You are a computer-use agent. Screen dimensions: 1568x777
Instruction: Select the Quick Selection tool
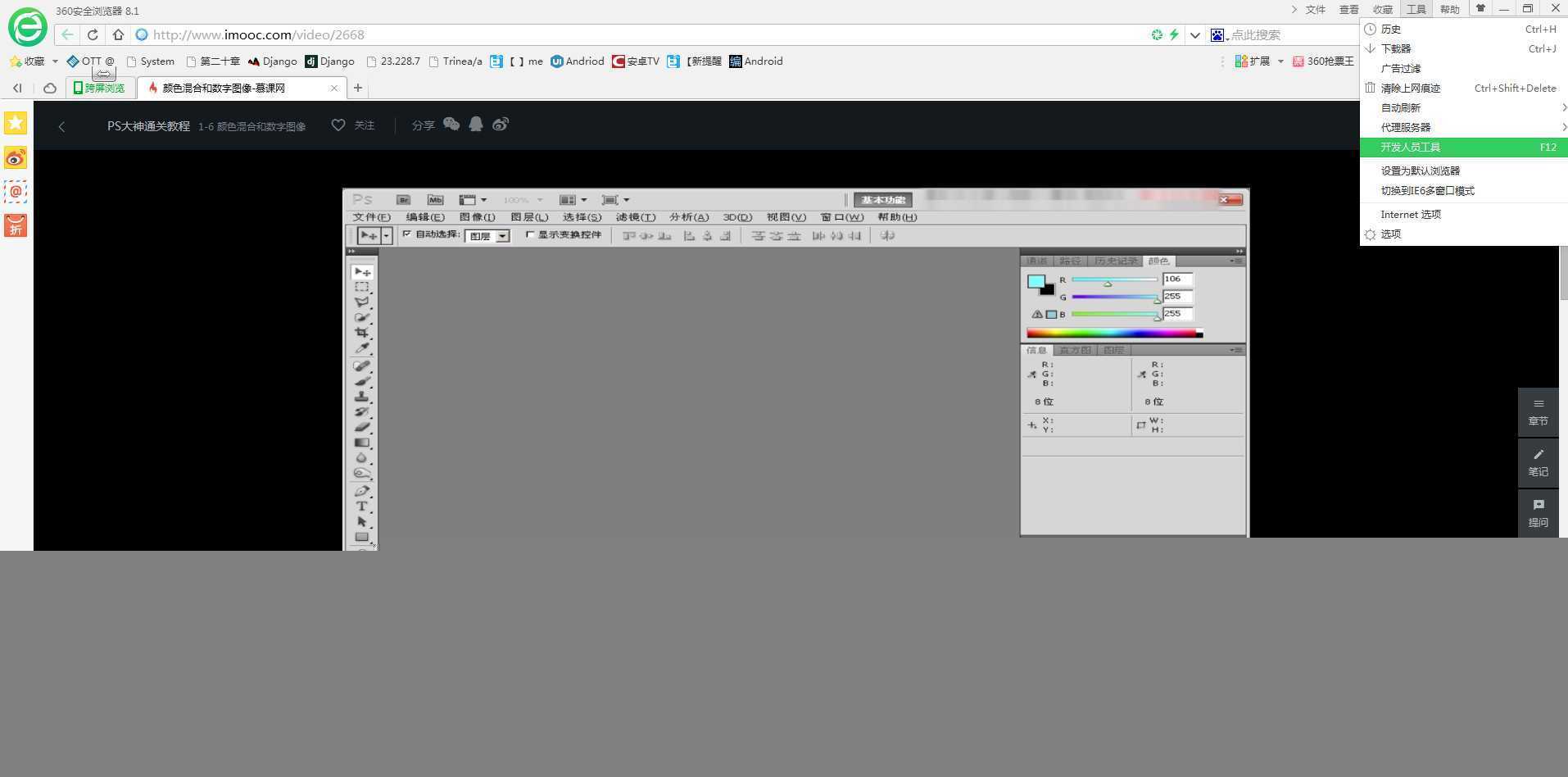[x=362, y=318]
